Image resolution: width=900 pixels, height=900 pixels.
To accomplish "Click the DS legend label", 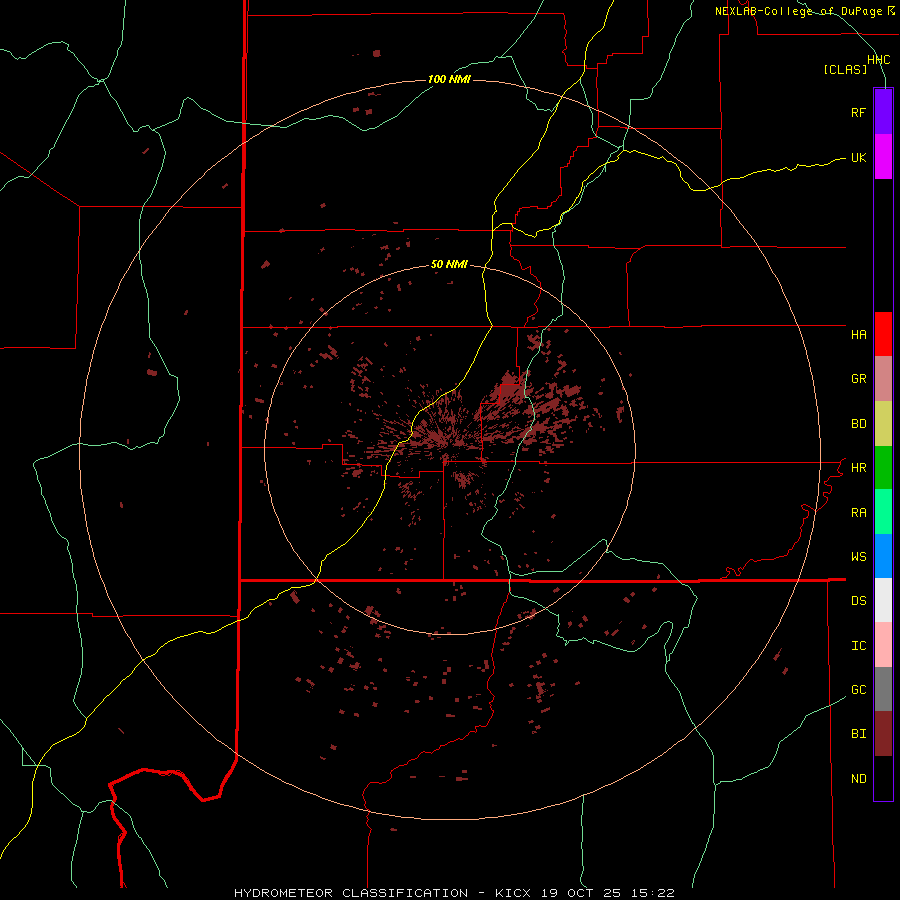I will [858, 601].
